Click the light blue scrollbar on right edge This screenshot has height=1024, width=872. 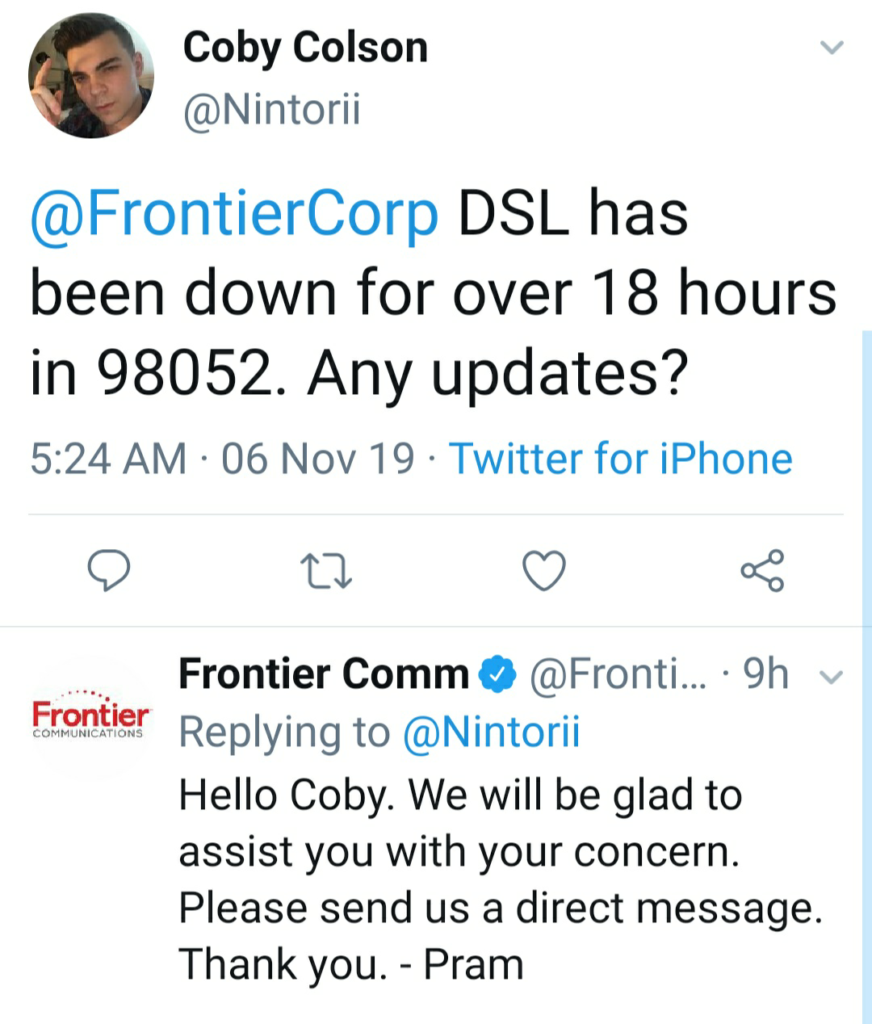pyautogui.click(x=866, y=680)
